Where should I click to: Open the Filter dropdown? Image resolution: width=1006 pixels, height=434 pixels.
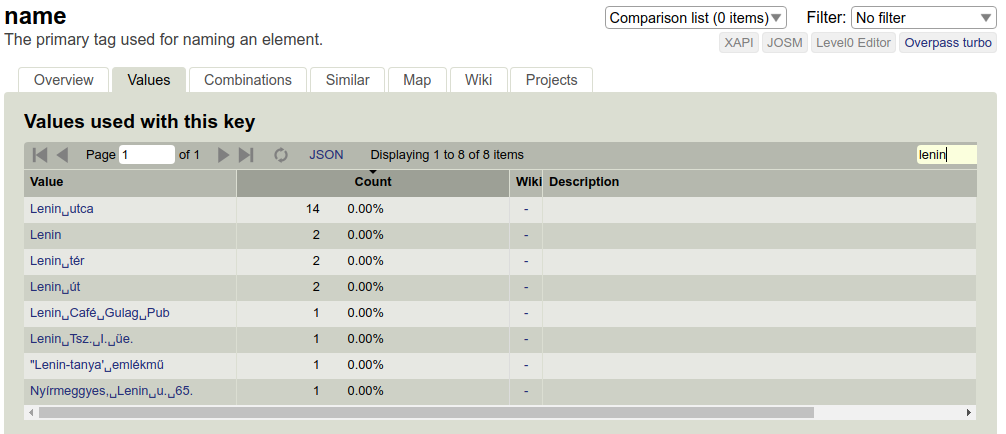(923, 18)
